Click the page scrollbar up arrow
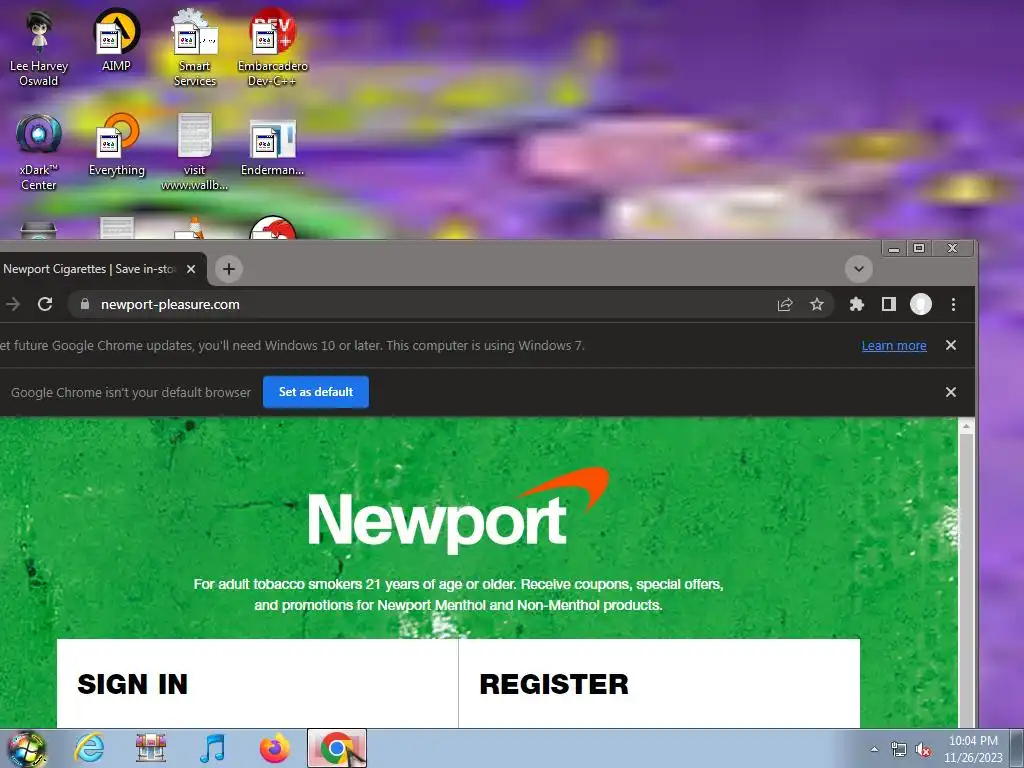The image size is (1024, 768). [967, 426]
